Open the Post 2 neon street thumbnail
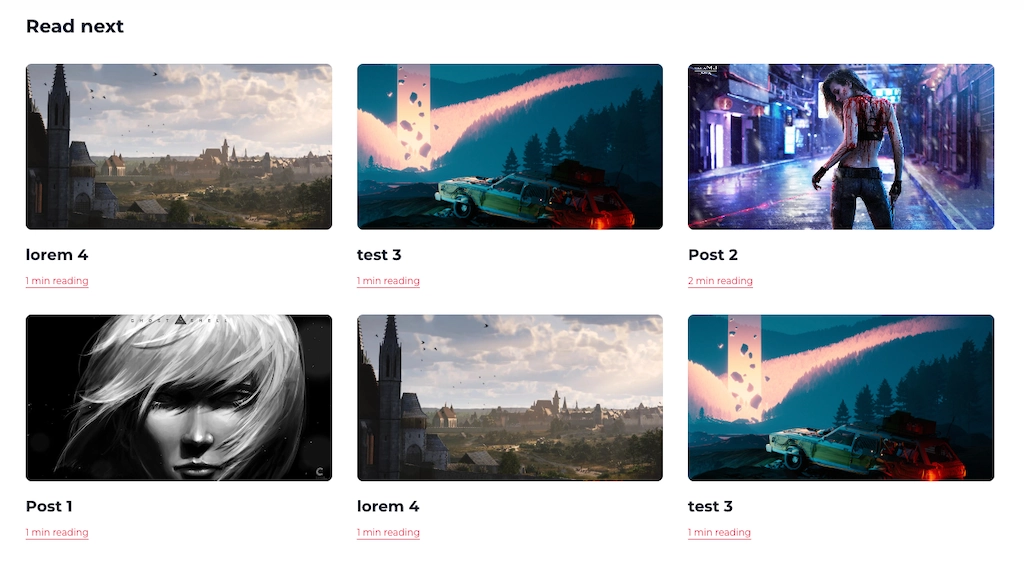The image size is (1024, 566). coord(840,147)
